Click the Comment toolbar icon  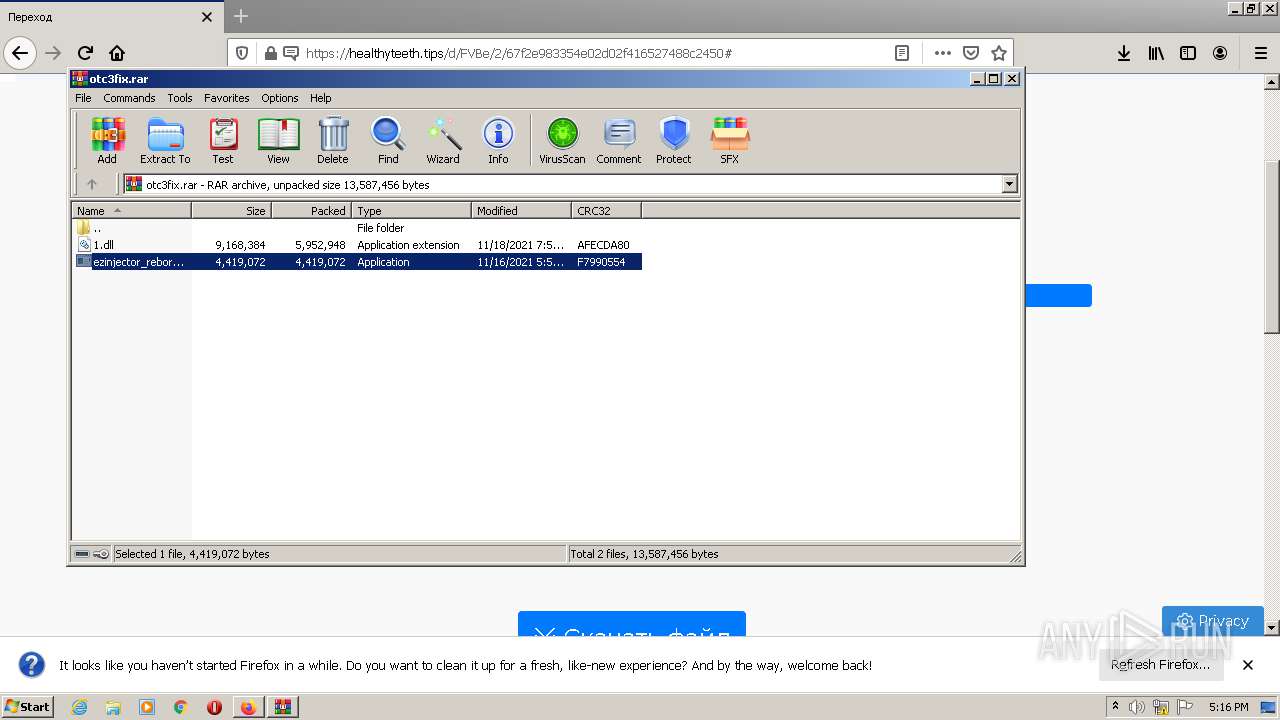pyautogui.click(x=619, y=140)
